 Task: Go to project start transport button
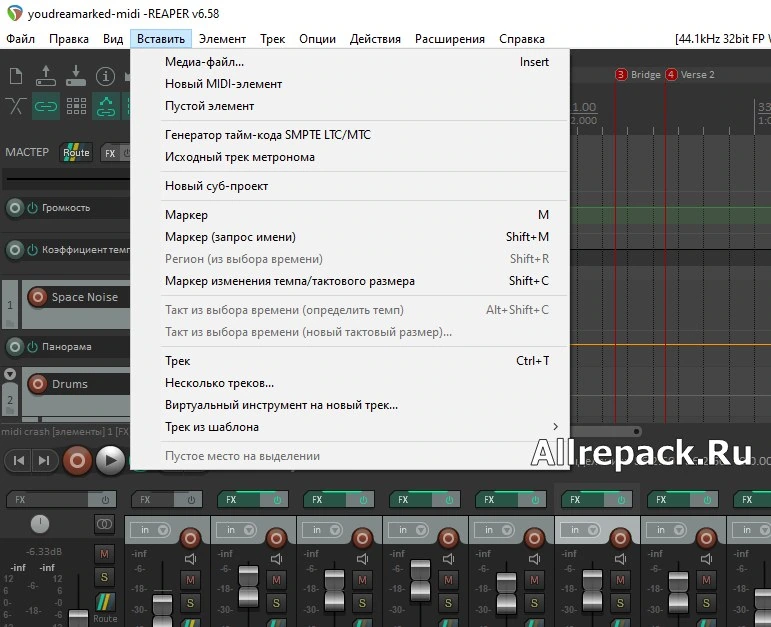pyautogui.click(x=19, y=460)
